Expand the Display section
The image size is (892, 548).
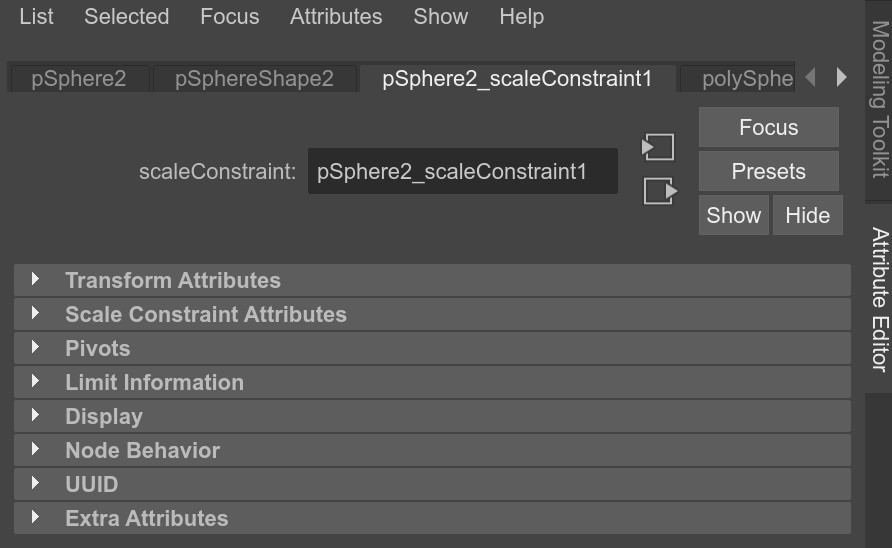(x=432, y=417)
